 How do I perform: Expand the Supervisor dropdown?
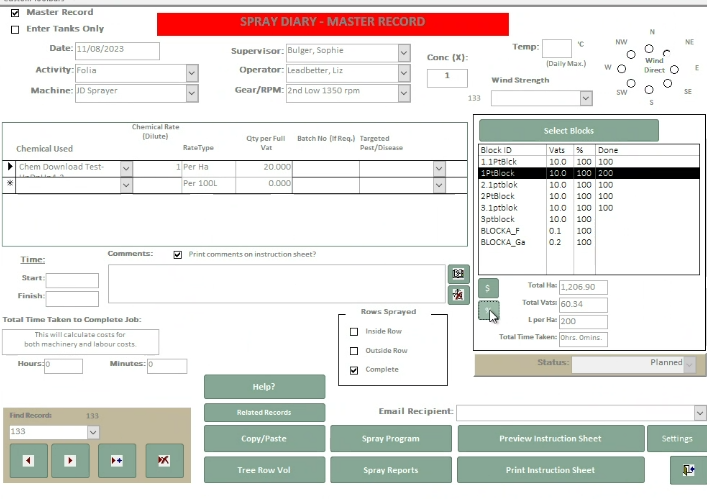404,53
